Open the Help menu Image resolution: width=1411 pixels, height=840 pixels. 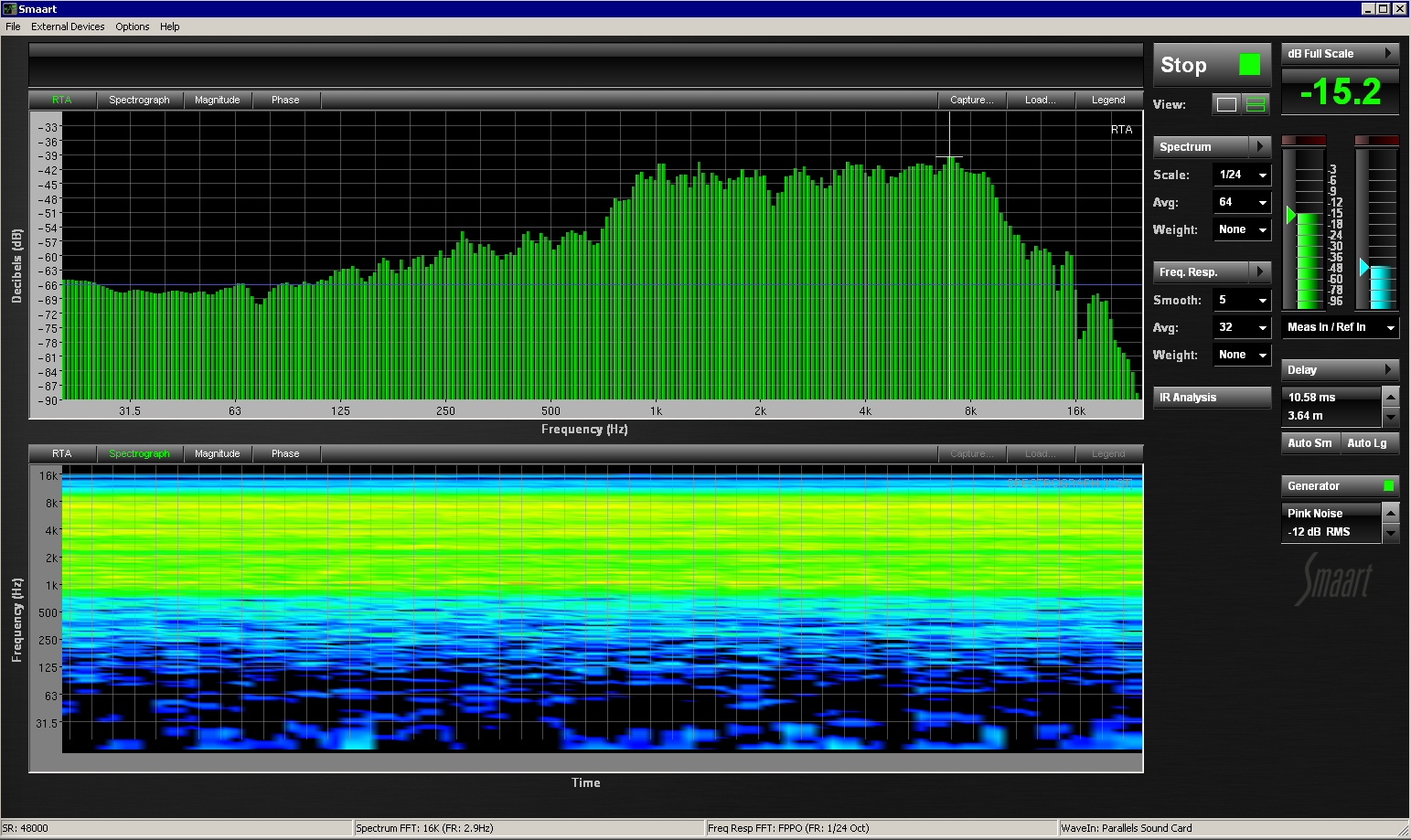pyautogui.click(x=170, y=27)
